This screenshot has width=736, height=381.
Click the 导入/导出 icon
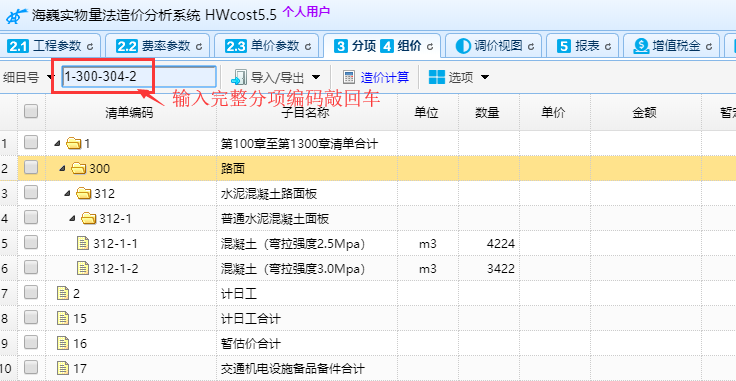239,77
